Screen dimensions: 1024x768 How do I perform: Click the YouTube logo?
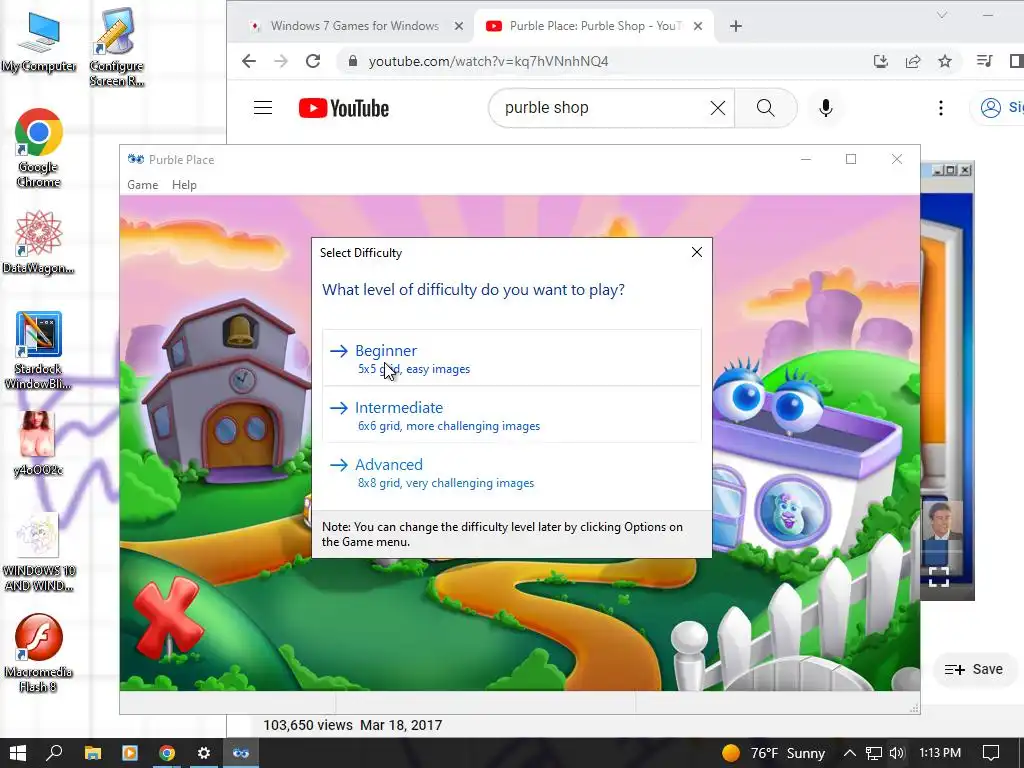[344, 108]
